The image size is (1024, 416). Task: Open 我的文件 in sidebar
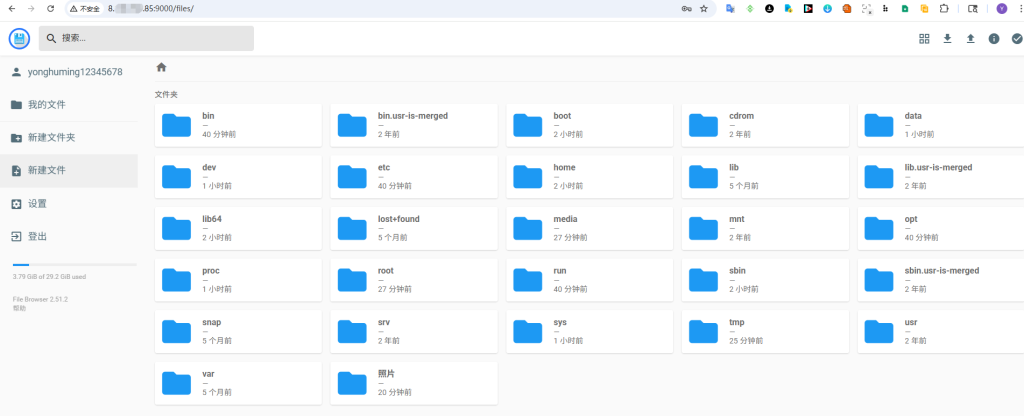click(x=69, y=105)
